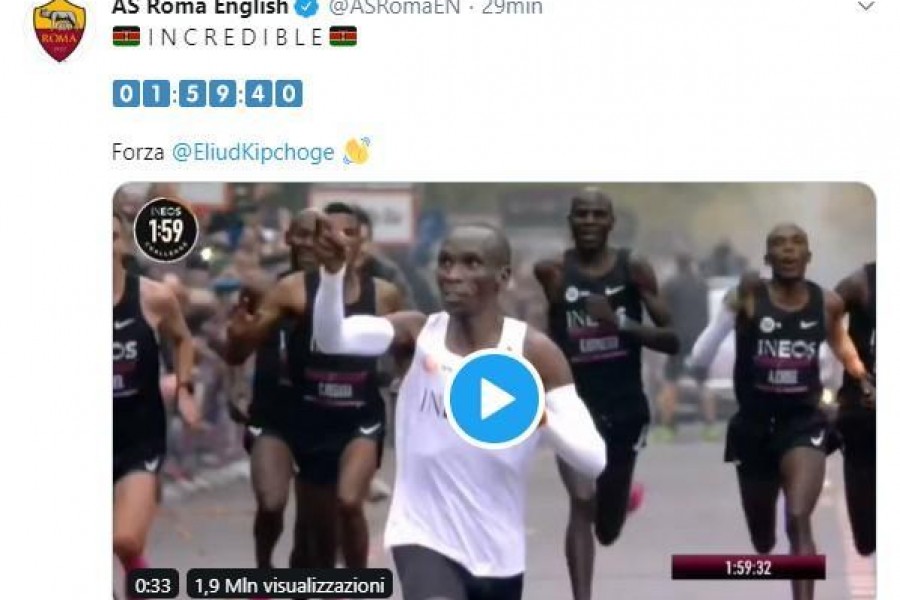The width and height of the screenshot is (900, 600).
Task: Open the 29min tweet timestamp
Action: click(x=512, y=7)
